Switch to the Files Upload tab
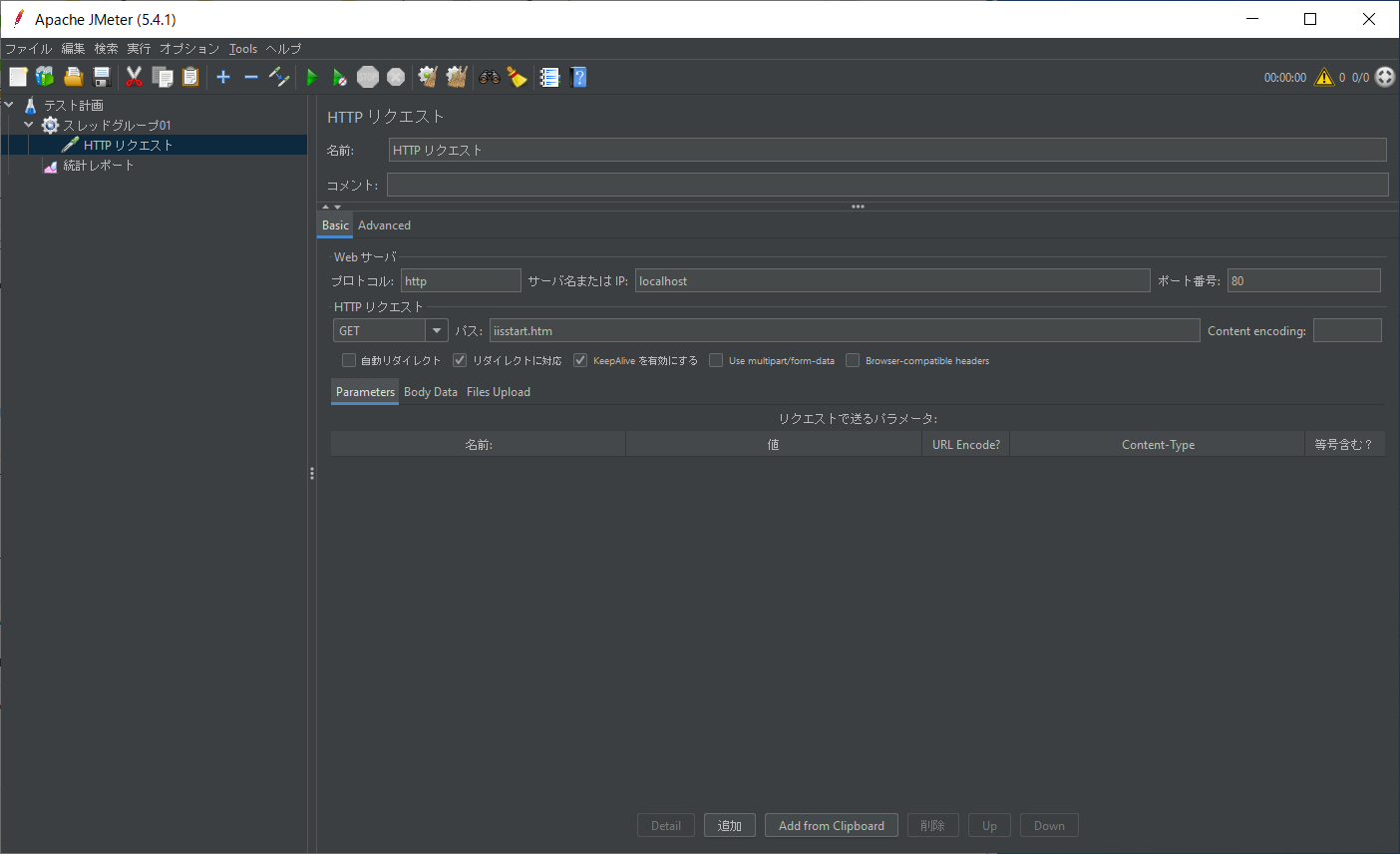 pos(499,392)
